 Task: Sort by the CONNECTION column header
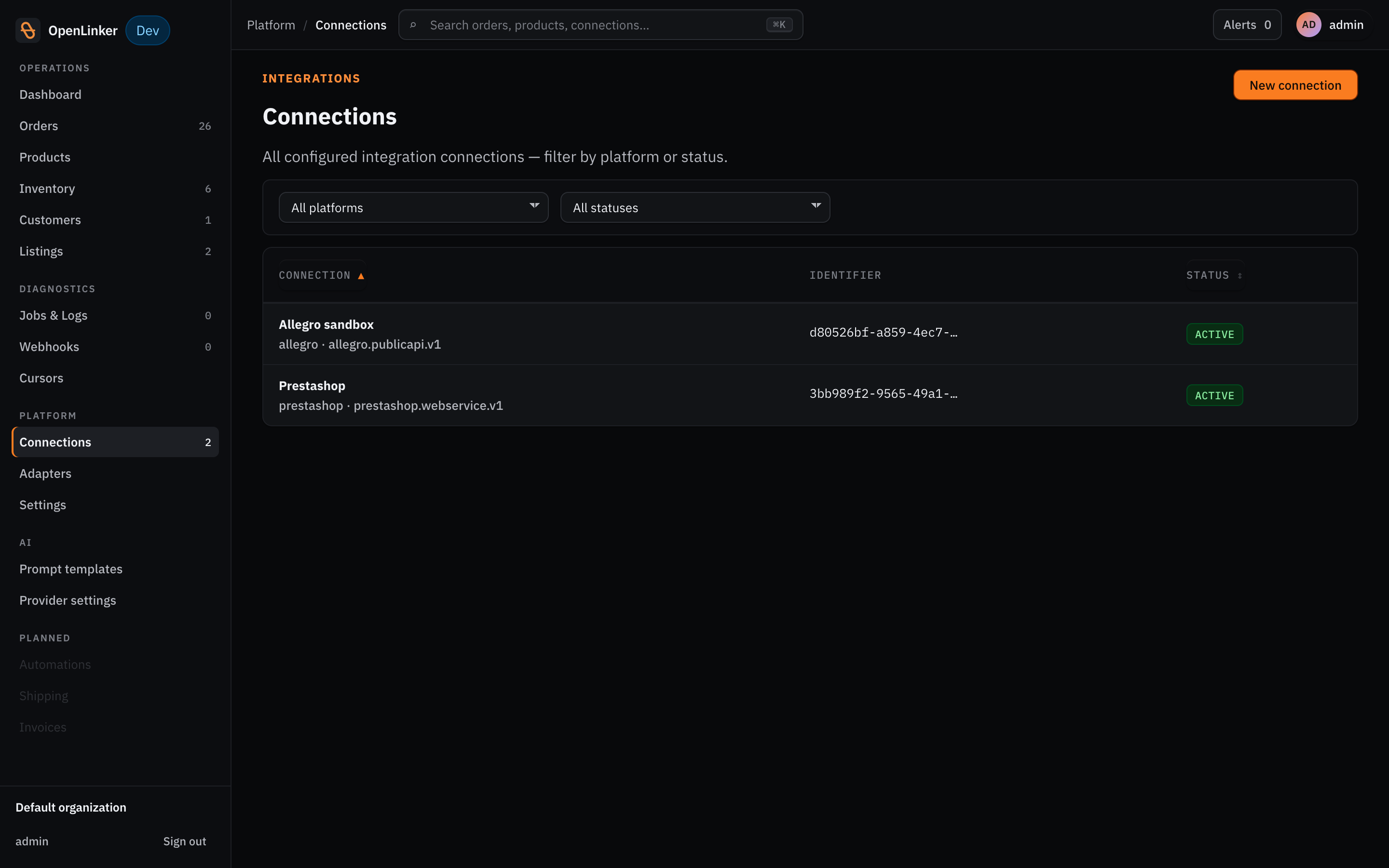(321, 275)
